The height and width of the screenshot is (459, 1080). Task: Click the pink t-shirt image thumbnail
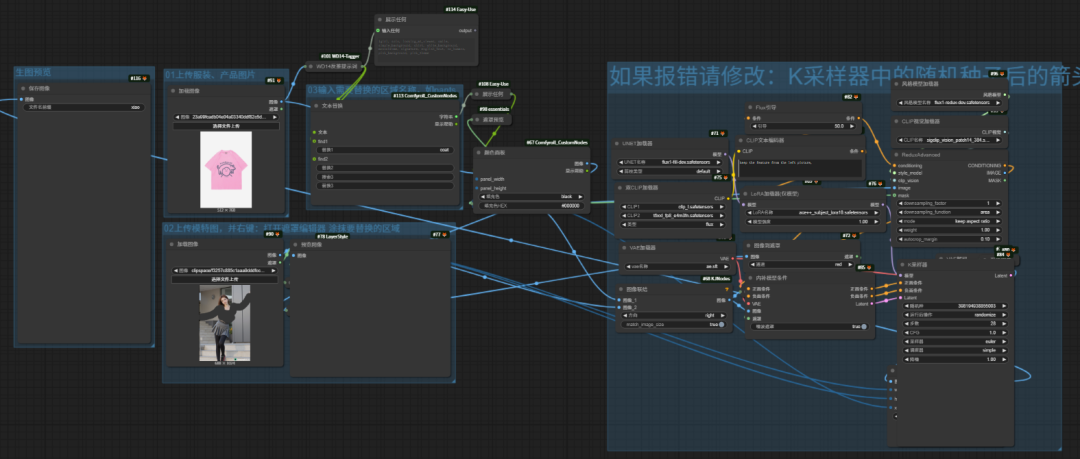[x=226, y=170]
